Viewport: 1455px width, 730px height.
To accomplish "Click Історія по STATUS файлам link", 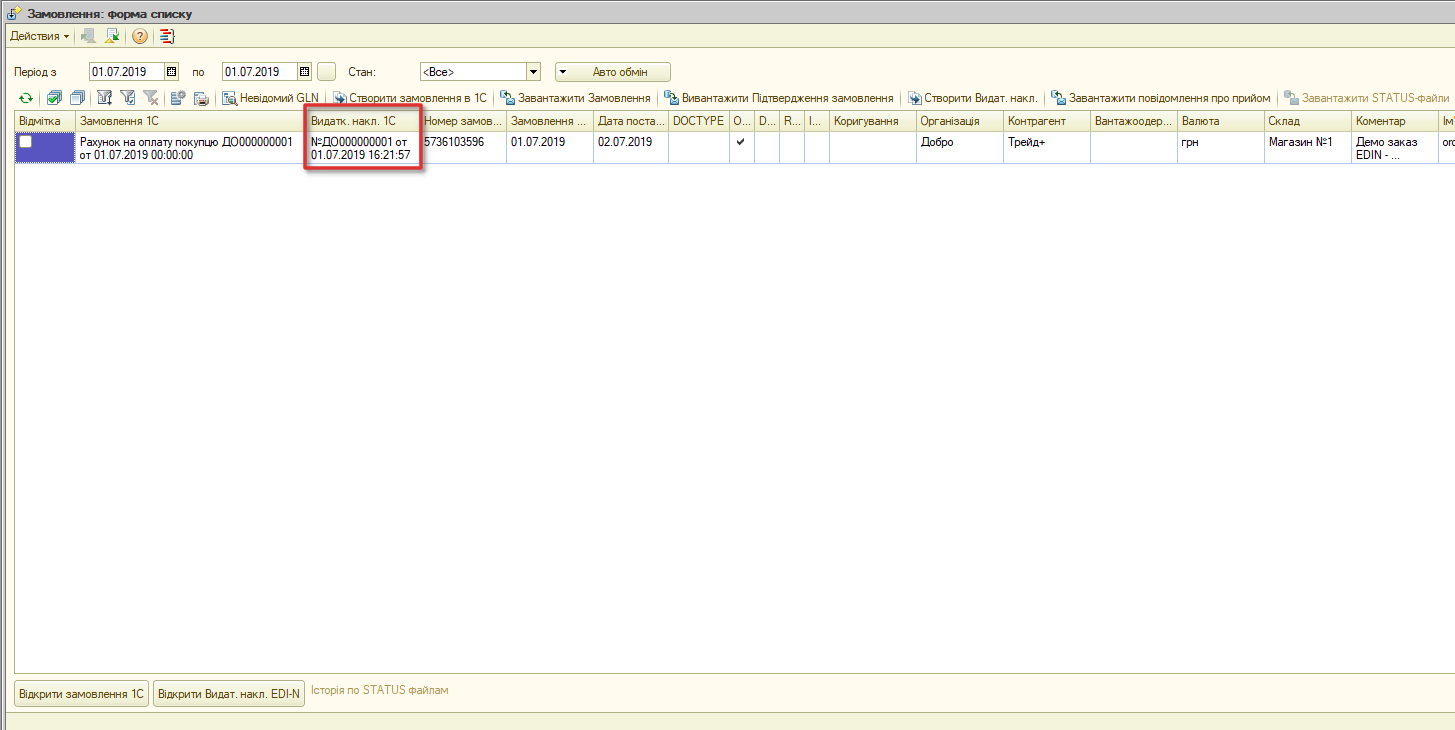I will coord(379,690).
